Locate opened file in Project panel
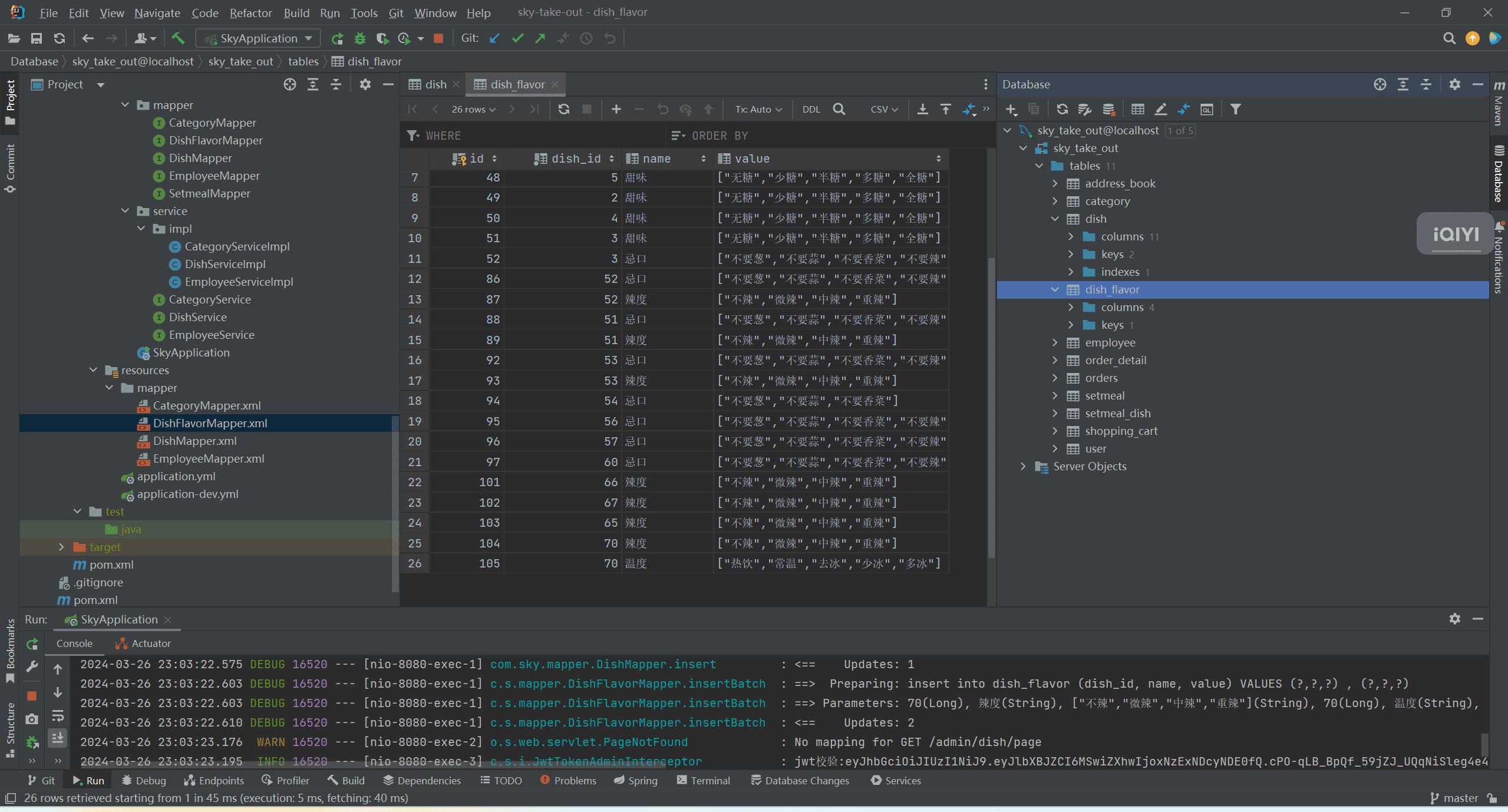Viewport: 1508px width, 812px height. click(289, 84)
